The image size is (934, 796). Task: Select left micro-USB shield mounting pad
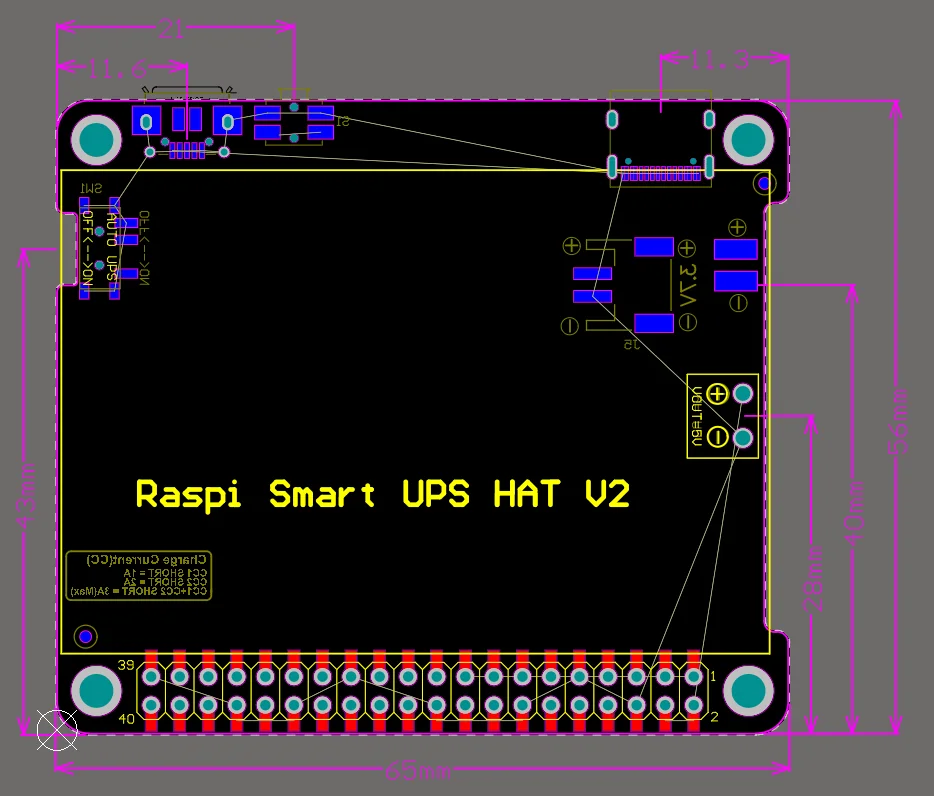point(146,121)
